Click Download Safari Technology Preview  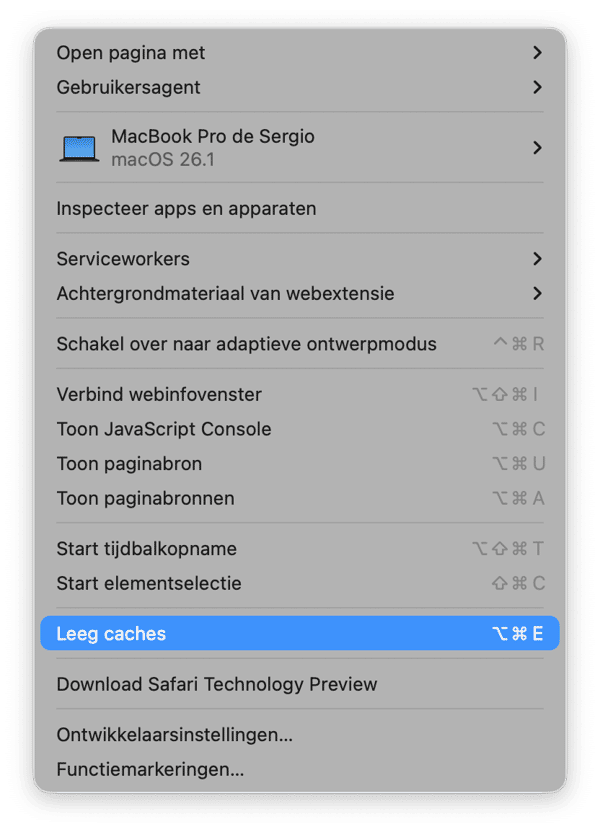(x=217, y=685)
